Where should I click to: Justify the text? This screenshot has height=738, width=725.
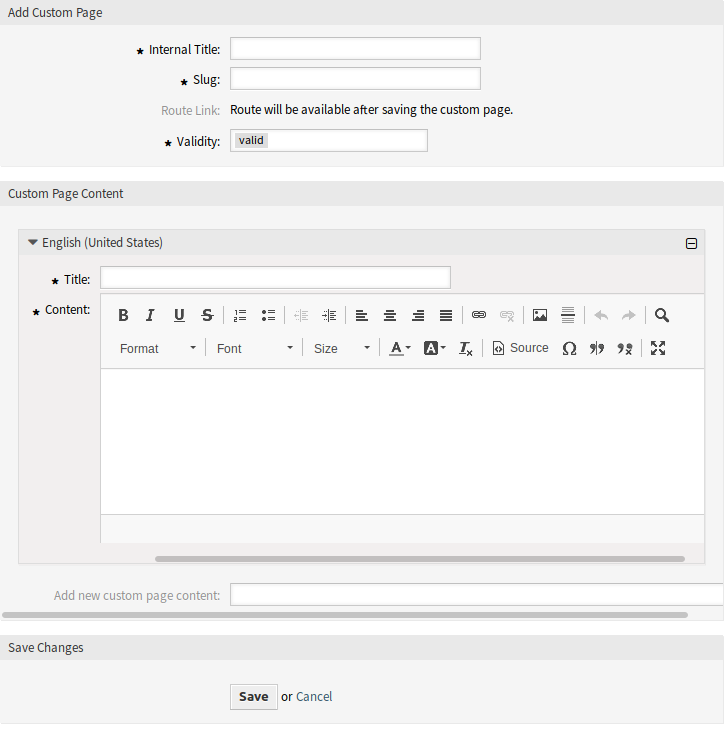point(446,315)
